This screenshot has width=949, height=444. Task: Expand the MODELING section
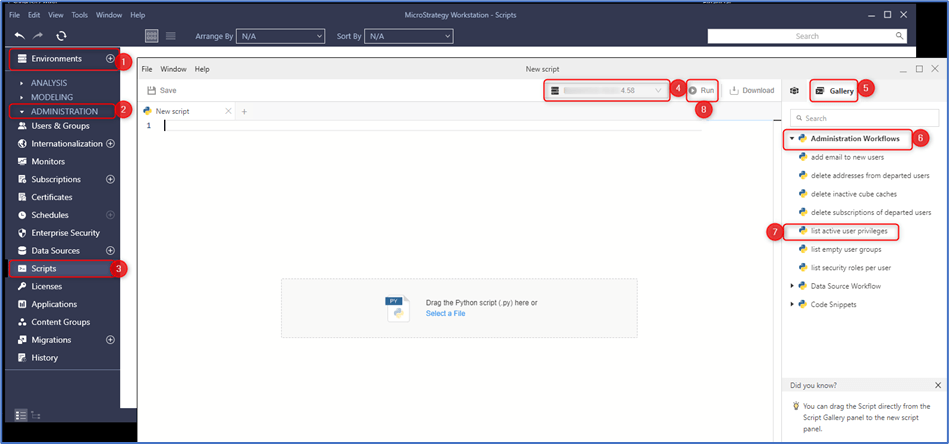[22, 97]
